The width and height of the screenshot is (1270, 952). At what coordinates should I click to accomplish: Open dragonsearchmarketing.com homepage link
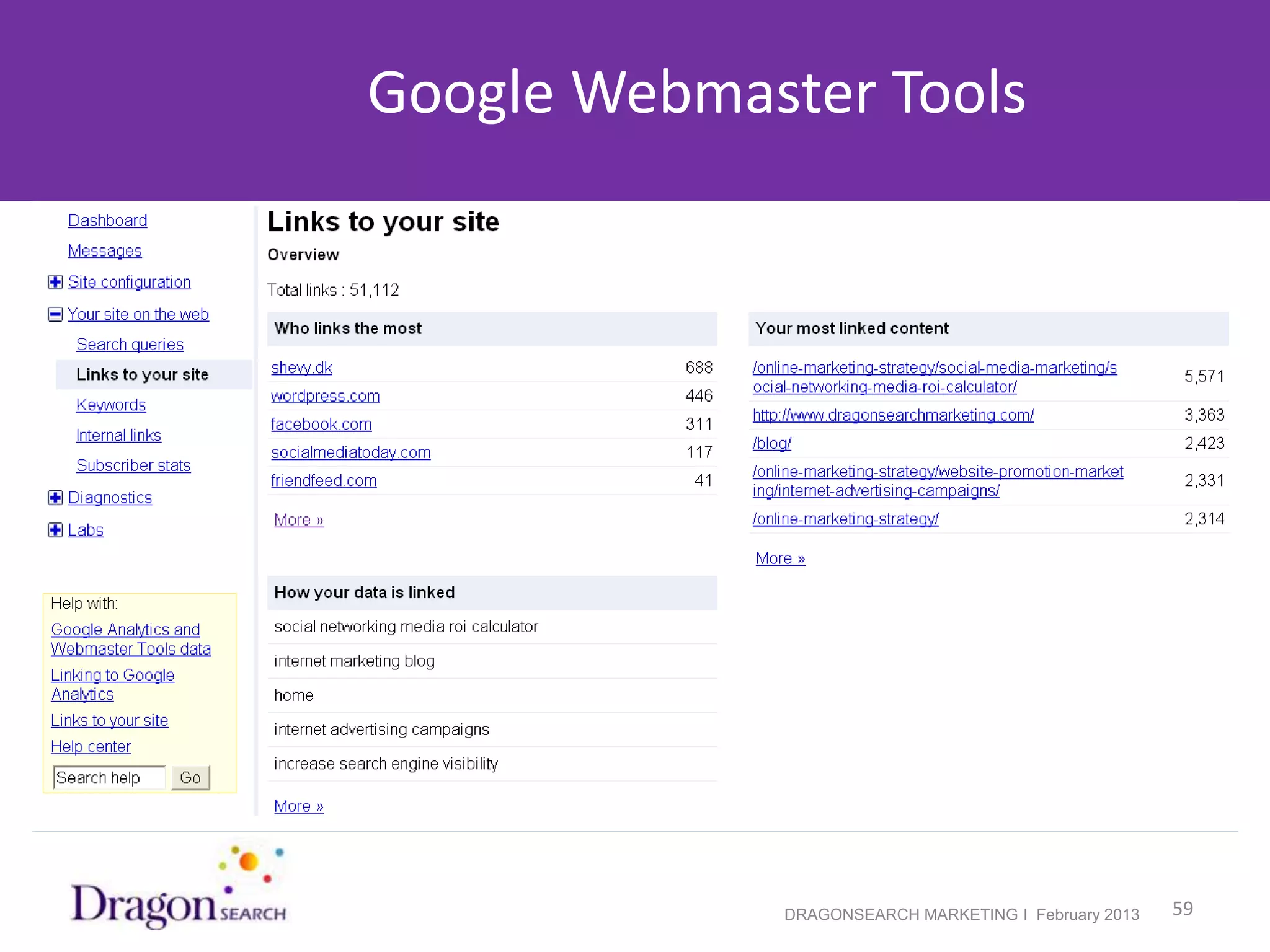point(893,415)
